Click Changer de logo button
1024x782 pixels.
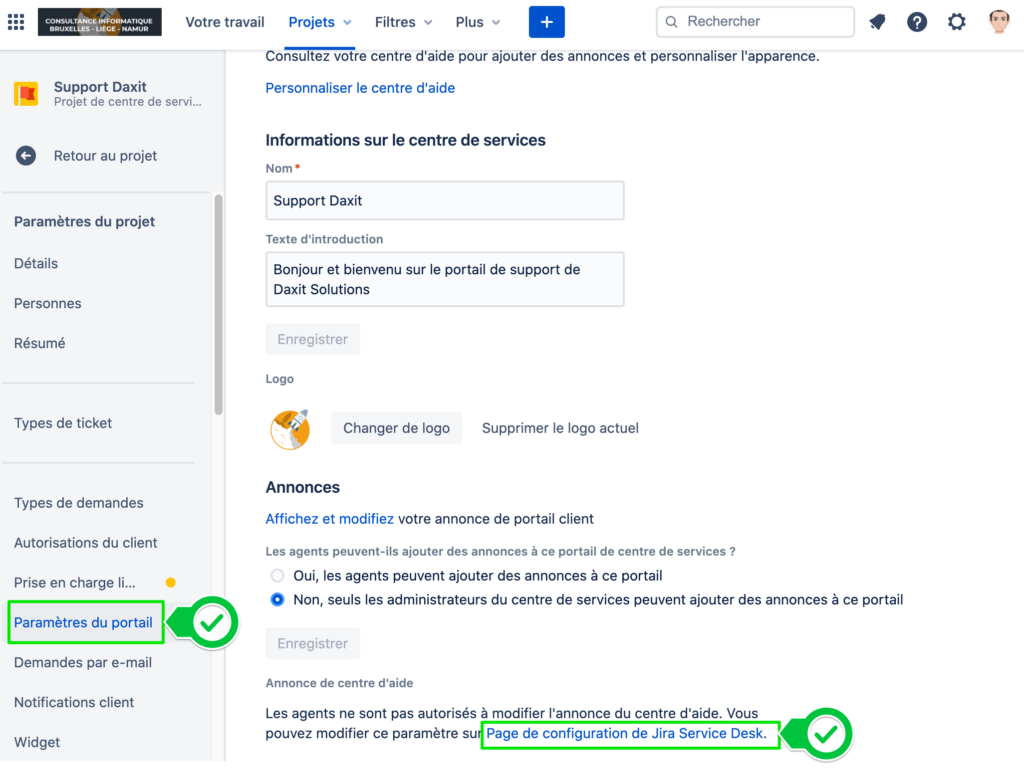click(x=396, y=428)
